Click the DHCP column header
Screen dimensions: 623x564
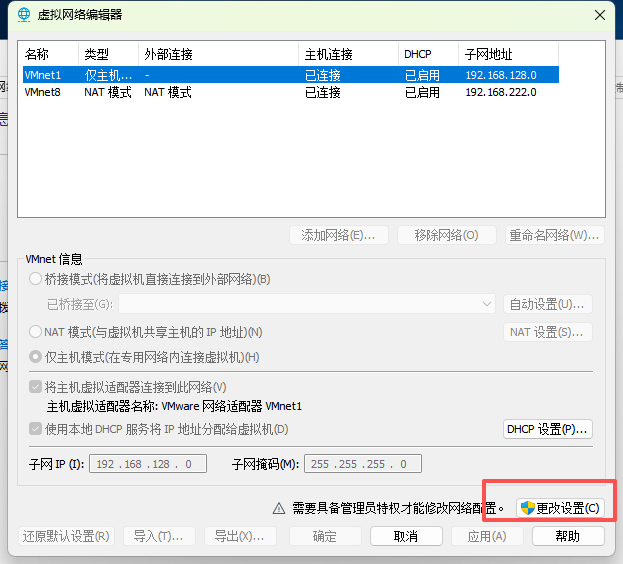coord(428,54)
